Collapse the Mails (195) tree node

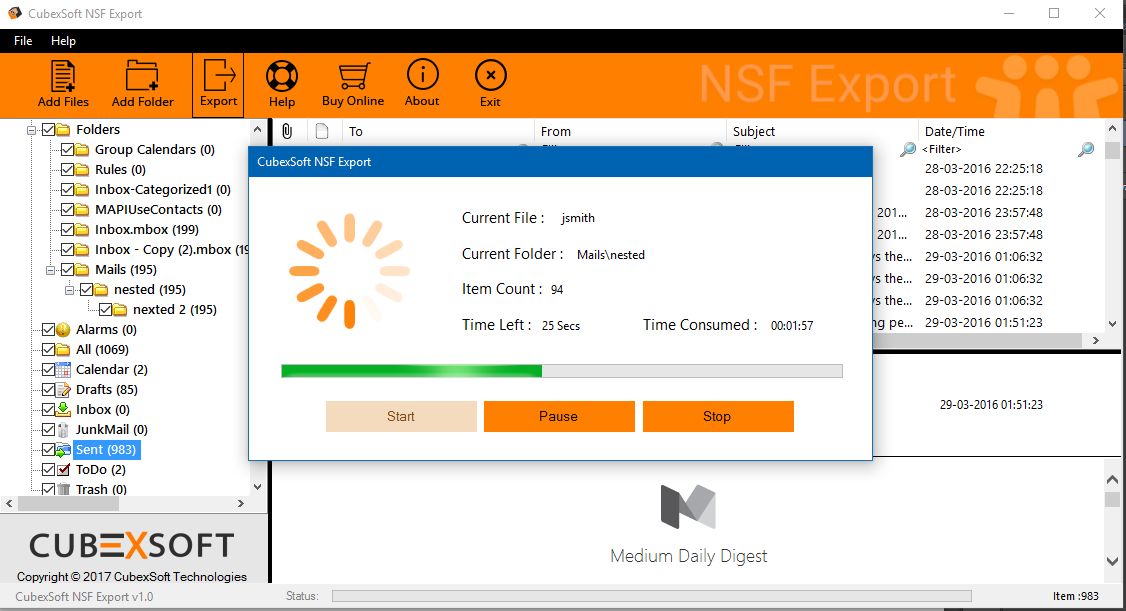tap(51, 269)
